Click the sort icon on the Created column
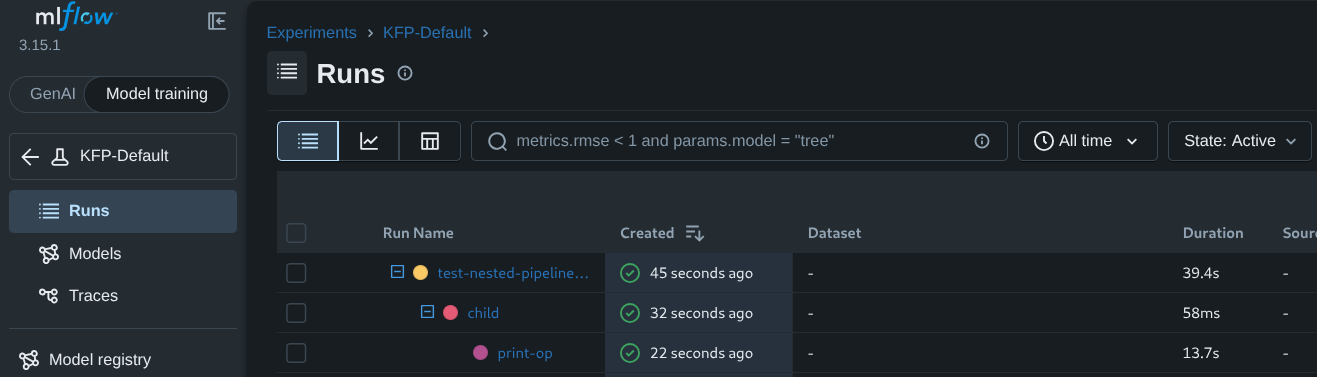The image size is (1317, 377). [695, 233]
